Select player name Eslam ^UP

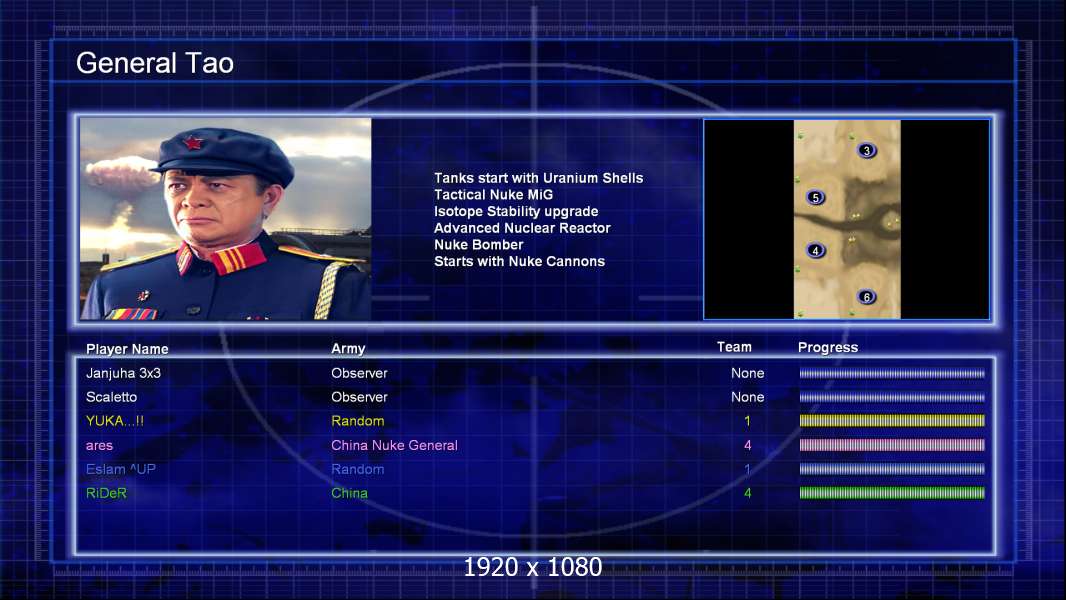(x=120, y=469)
